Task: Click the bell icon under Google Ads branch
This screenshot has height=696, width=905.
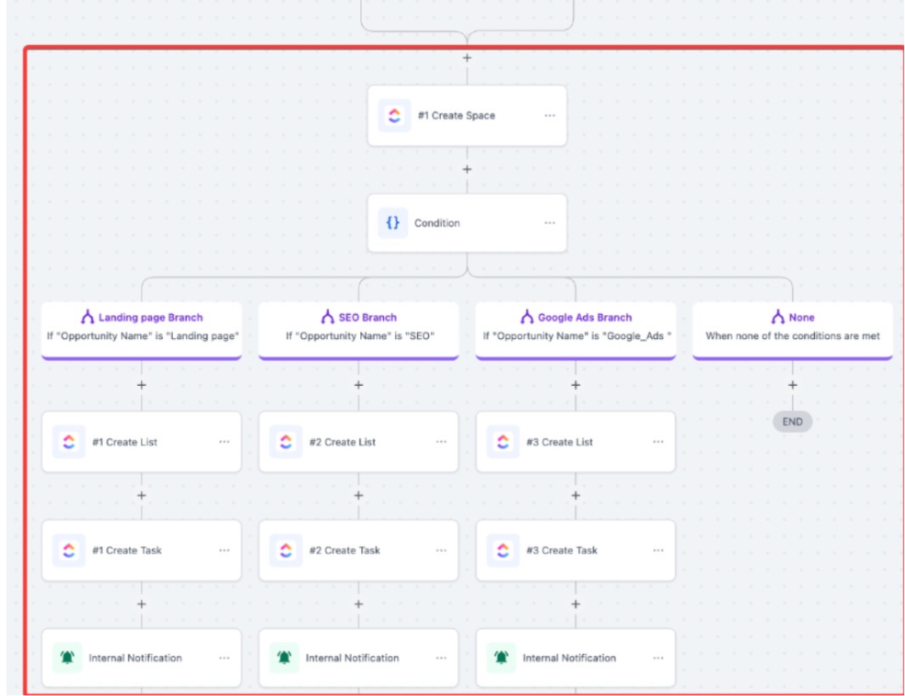Action: tap(503, 658)
